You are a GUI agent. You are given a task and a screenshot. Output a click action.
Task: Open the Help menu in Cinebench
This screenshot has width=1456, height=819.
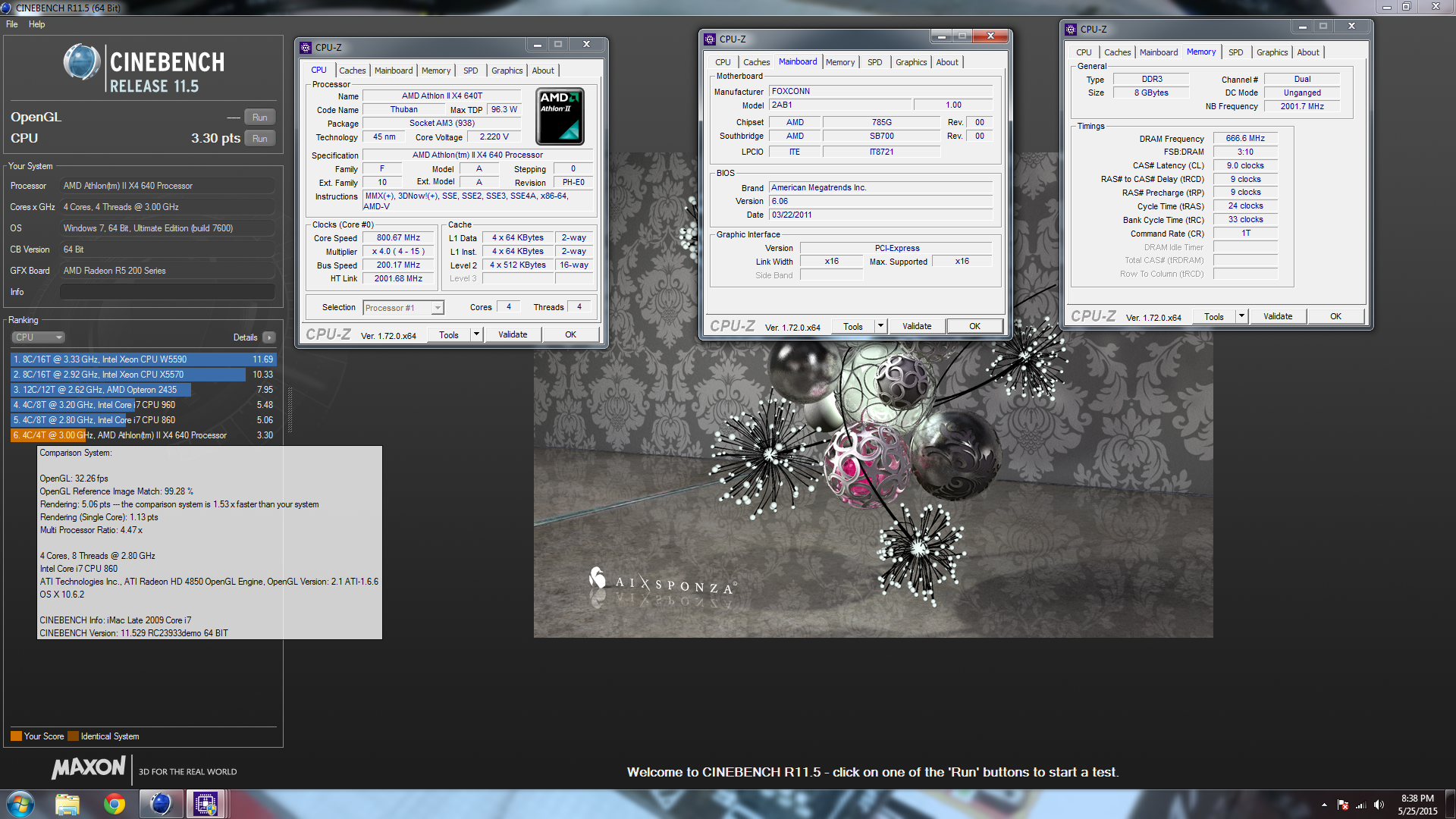[x=36, y=24]
